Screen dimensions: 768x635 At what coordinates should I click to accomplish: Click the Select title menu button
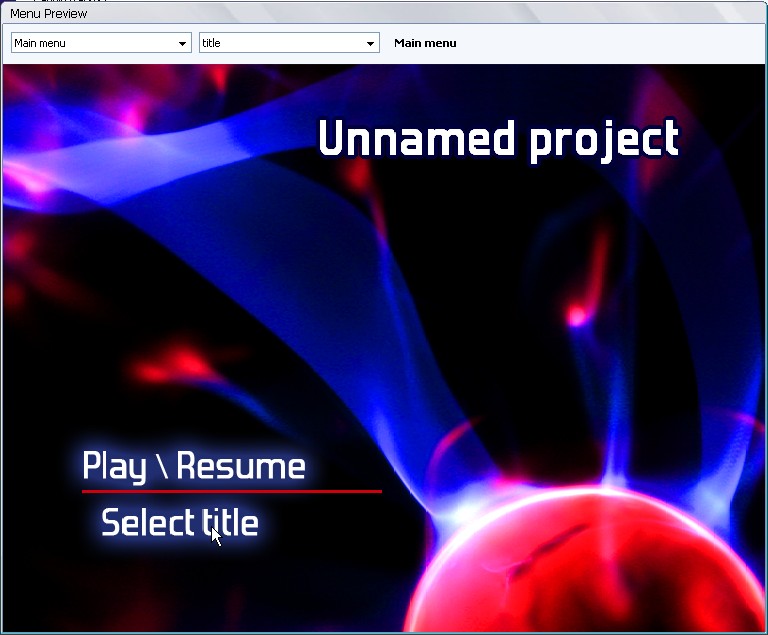[180, 522]
